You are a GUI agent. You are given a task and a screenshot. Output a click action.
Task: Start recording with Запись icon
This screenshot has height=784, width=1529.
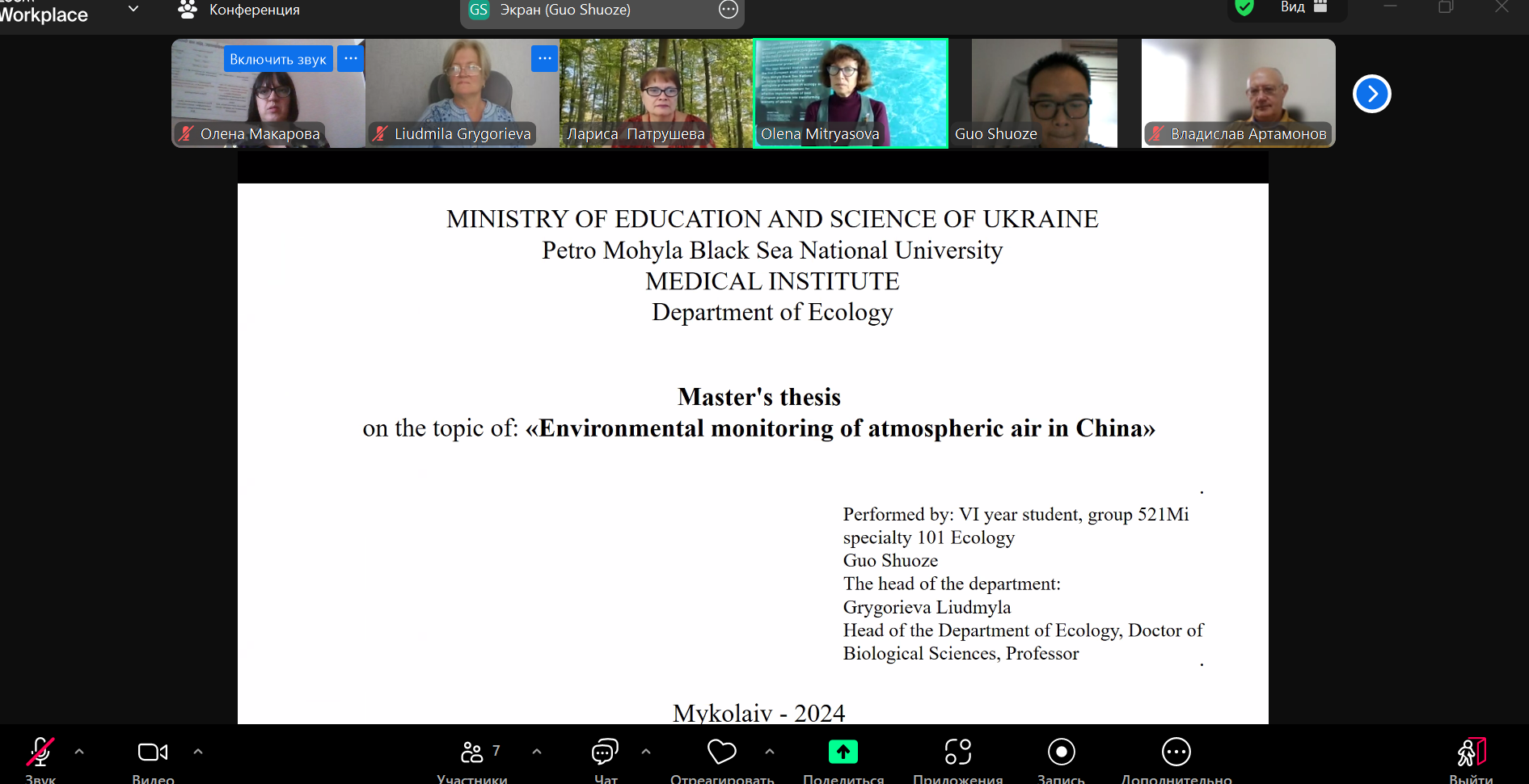1062,752
